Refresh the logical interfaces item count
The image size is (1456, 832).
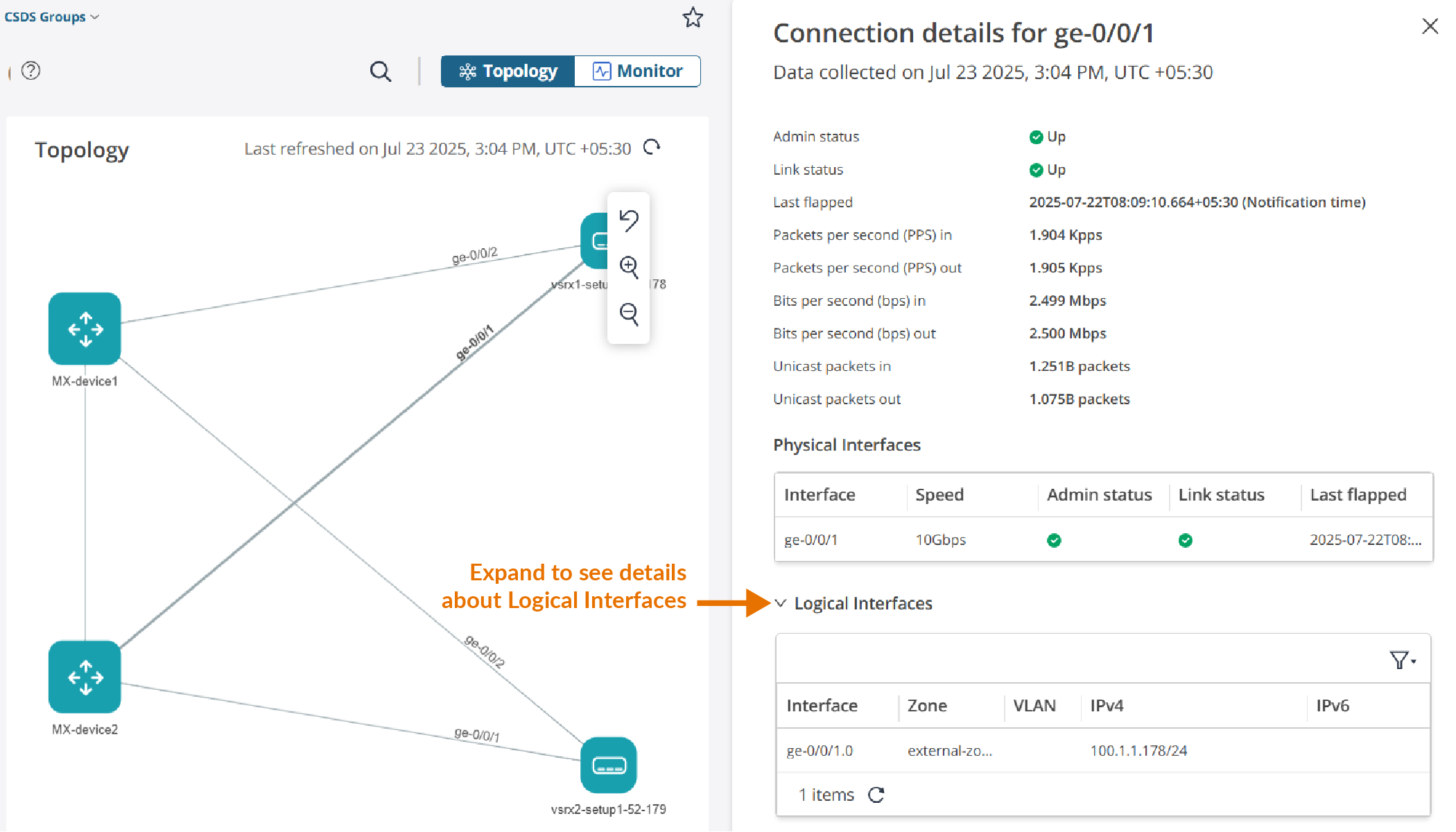tap(876, 795)
